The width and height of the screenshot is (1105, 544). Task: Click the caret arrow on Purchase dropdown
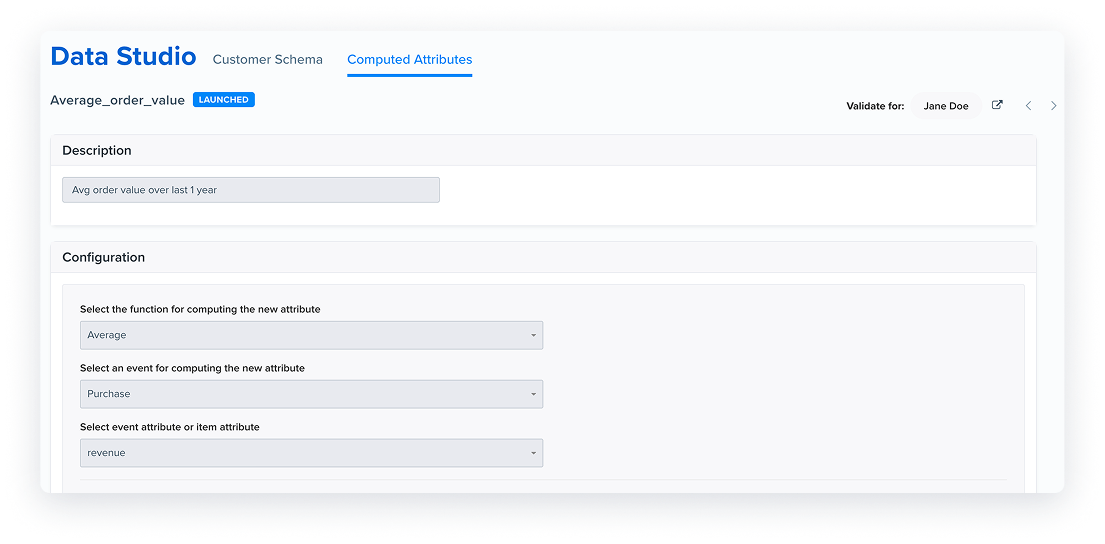click(x=533, y=394)
